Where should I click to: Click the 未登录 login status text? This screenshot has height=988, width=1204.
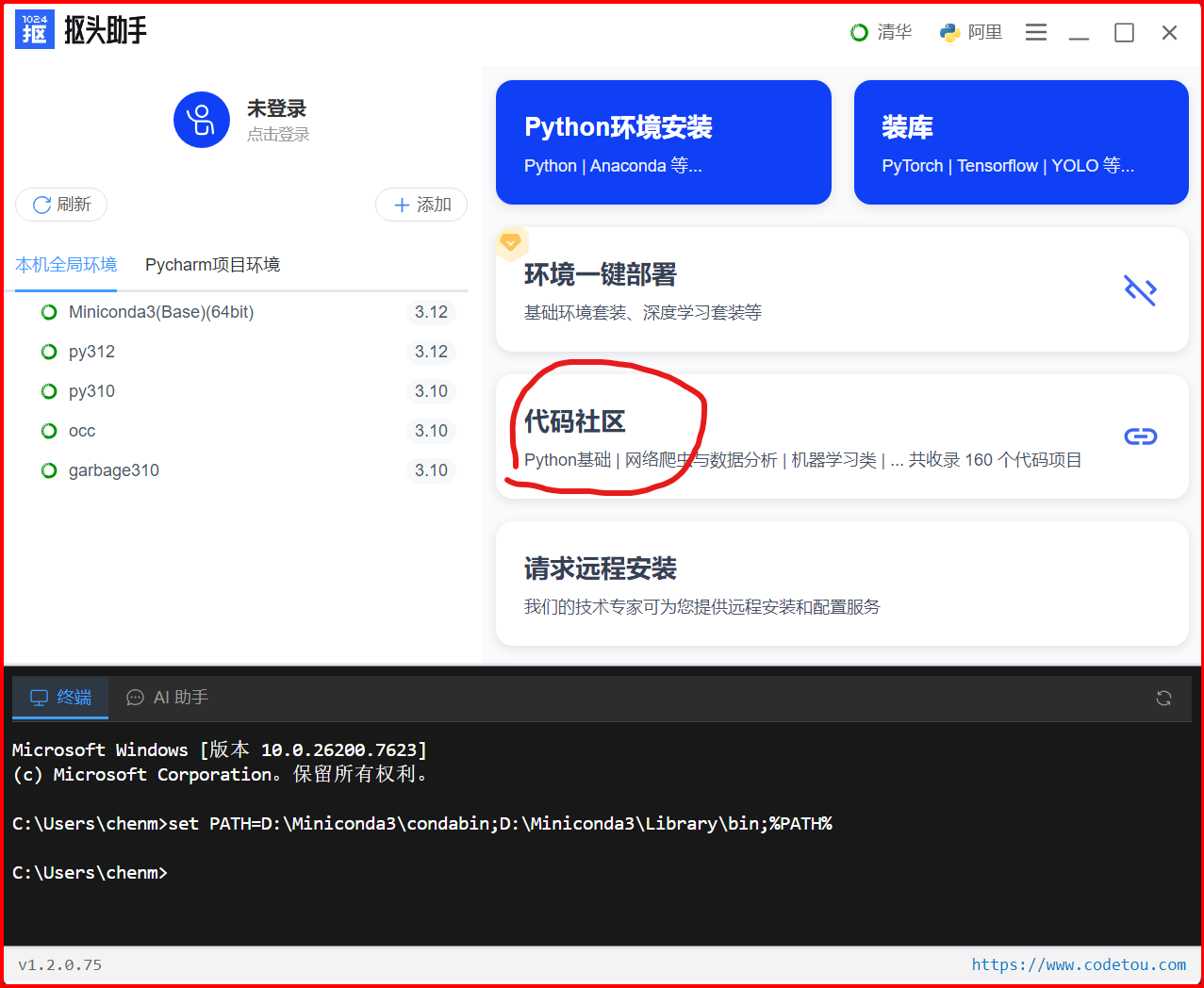click(276, 108)
